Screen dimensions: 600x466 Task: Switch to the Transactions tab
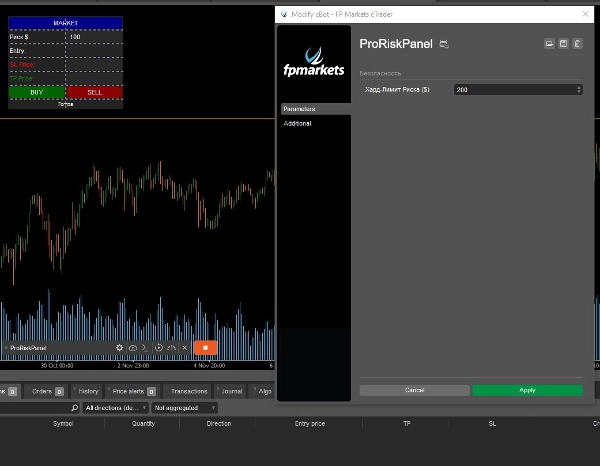[188, 391]
